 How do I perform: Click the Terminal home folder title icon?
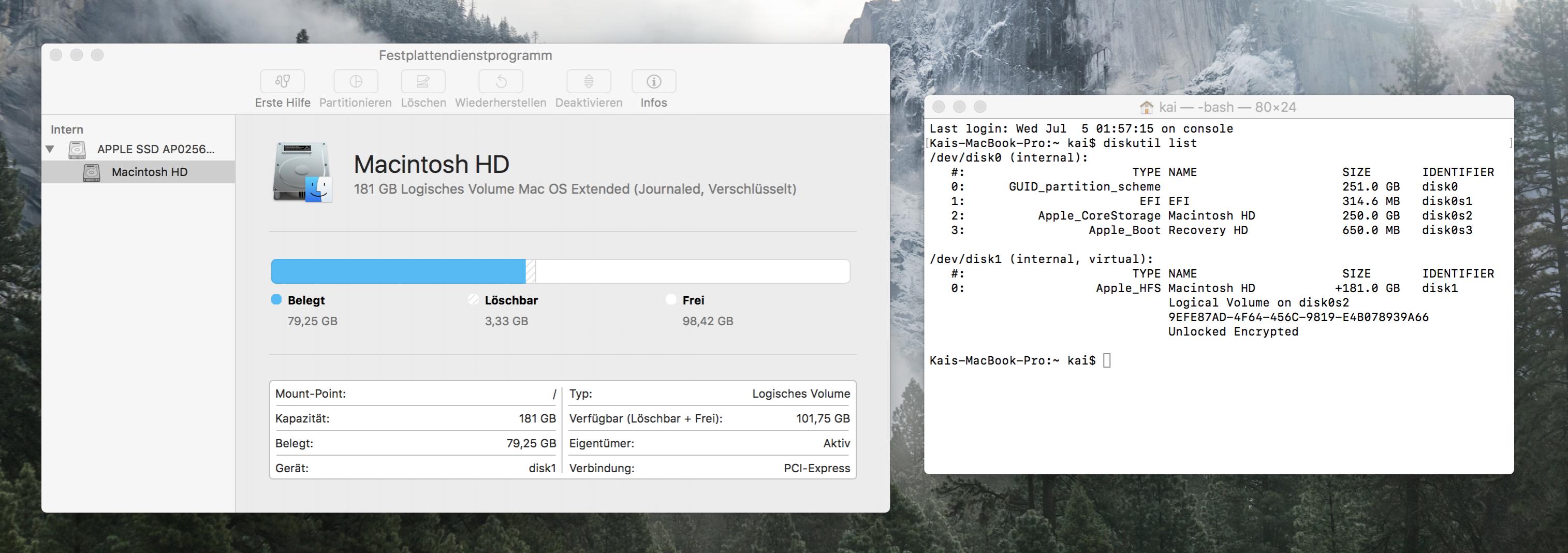coord(1147,107)
